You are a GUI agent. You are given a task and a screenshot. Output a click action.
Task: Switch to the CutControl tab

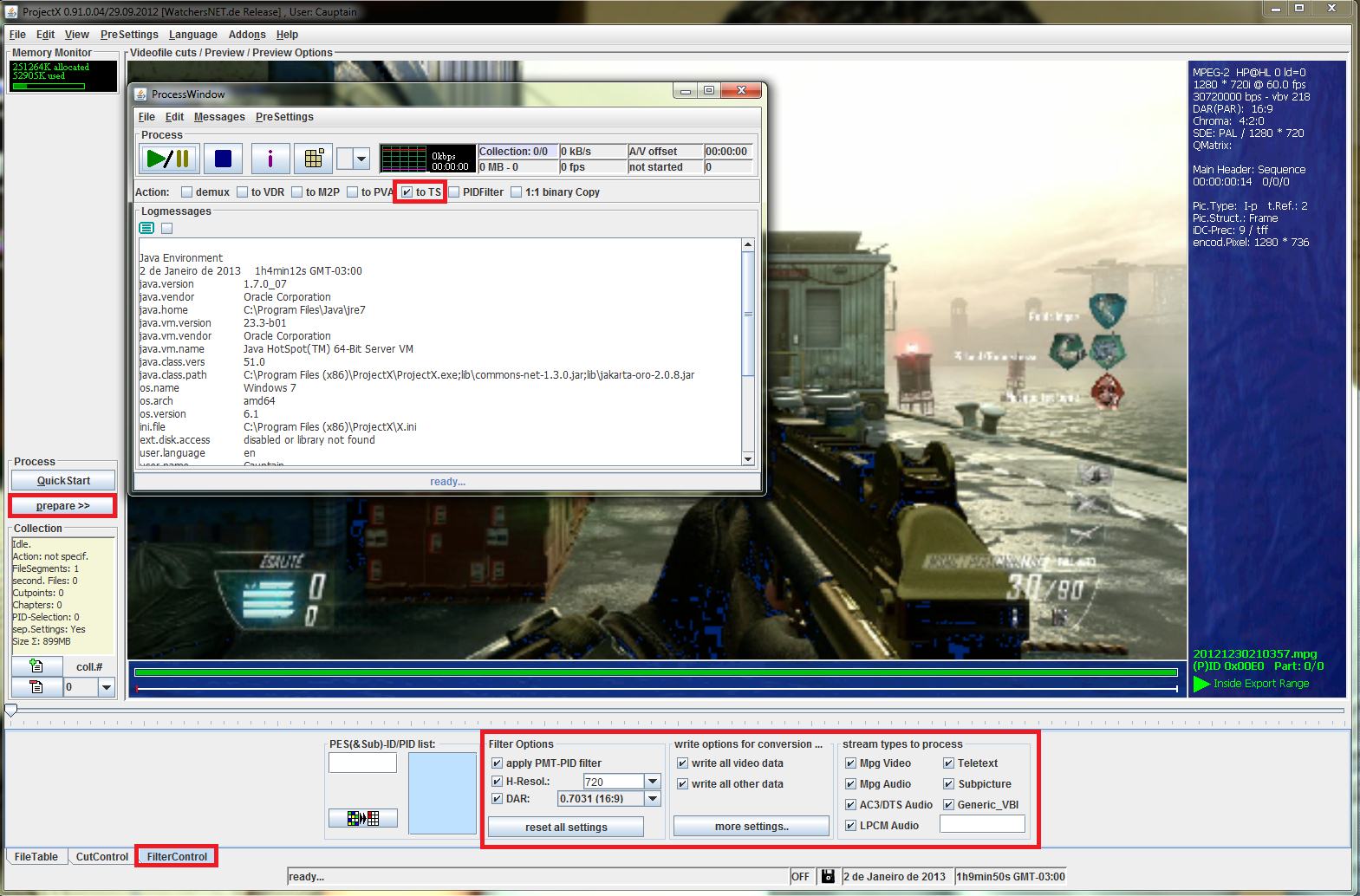tap(101, 857)
